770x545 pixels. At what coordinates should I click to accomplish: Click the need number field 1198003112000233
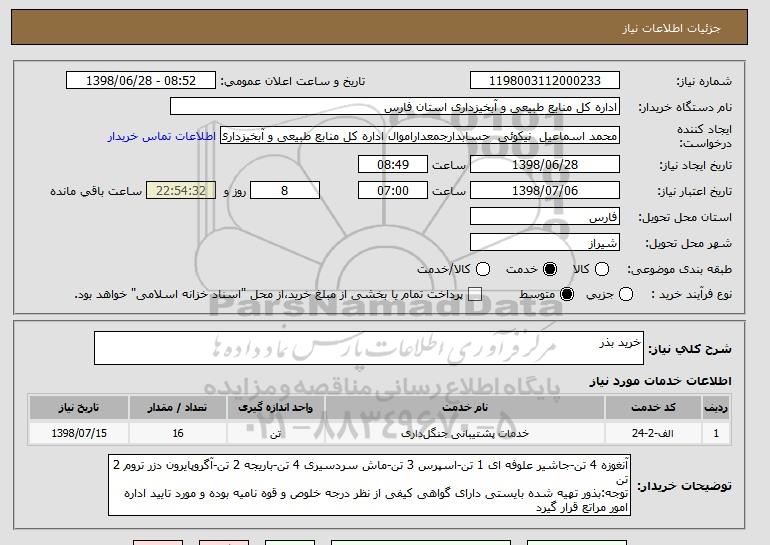[x=545, y=81]
